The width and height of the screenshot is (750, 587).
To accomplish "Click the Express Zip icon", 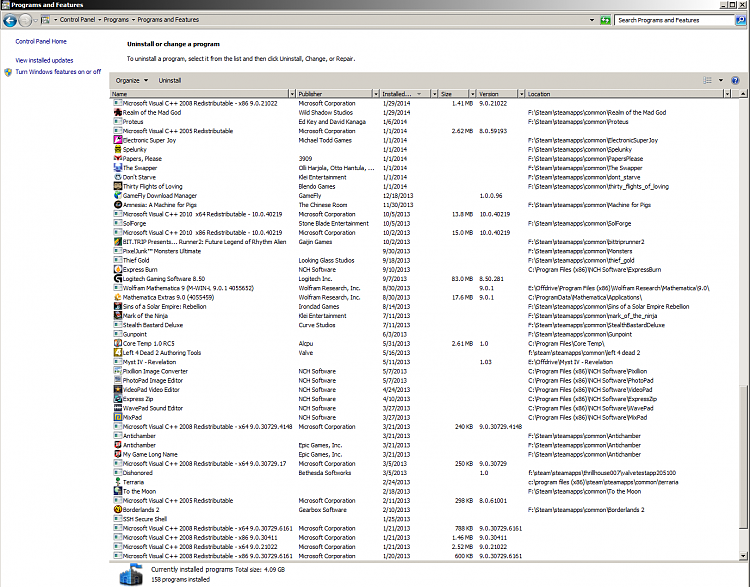I will 118,399.
